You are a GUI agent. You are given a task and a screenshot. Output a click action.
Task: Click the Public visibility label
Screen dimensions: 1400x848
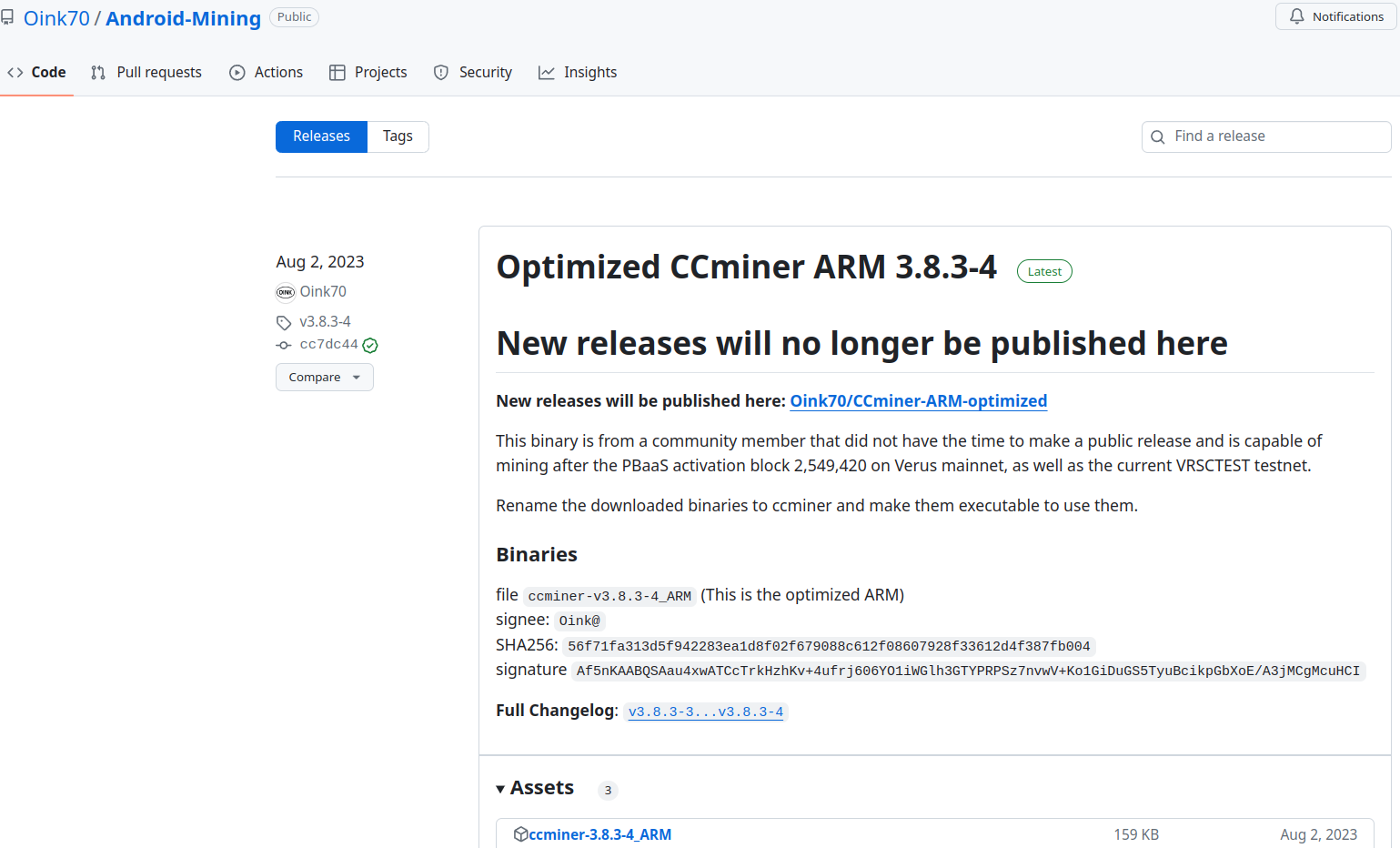click(294, 17)
